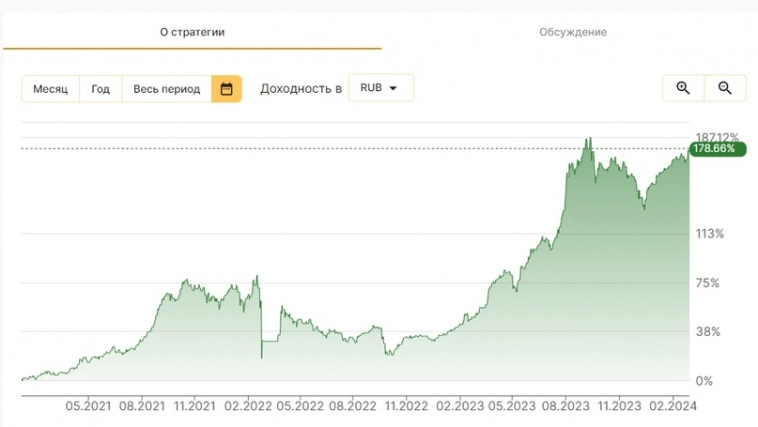This screenshot has height=427, width=758.
Task: Show Весь период range
Action: click(x=167, y=89)
